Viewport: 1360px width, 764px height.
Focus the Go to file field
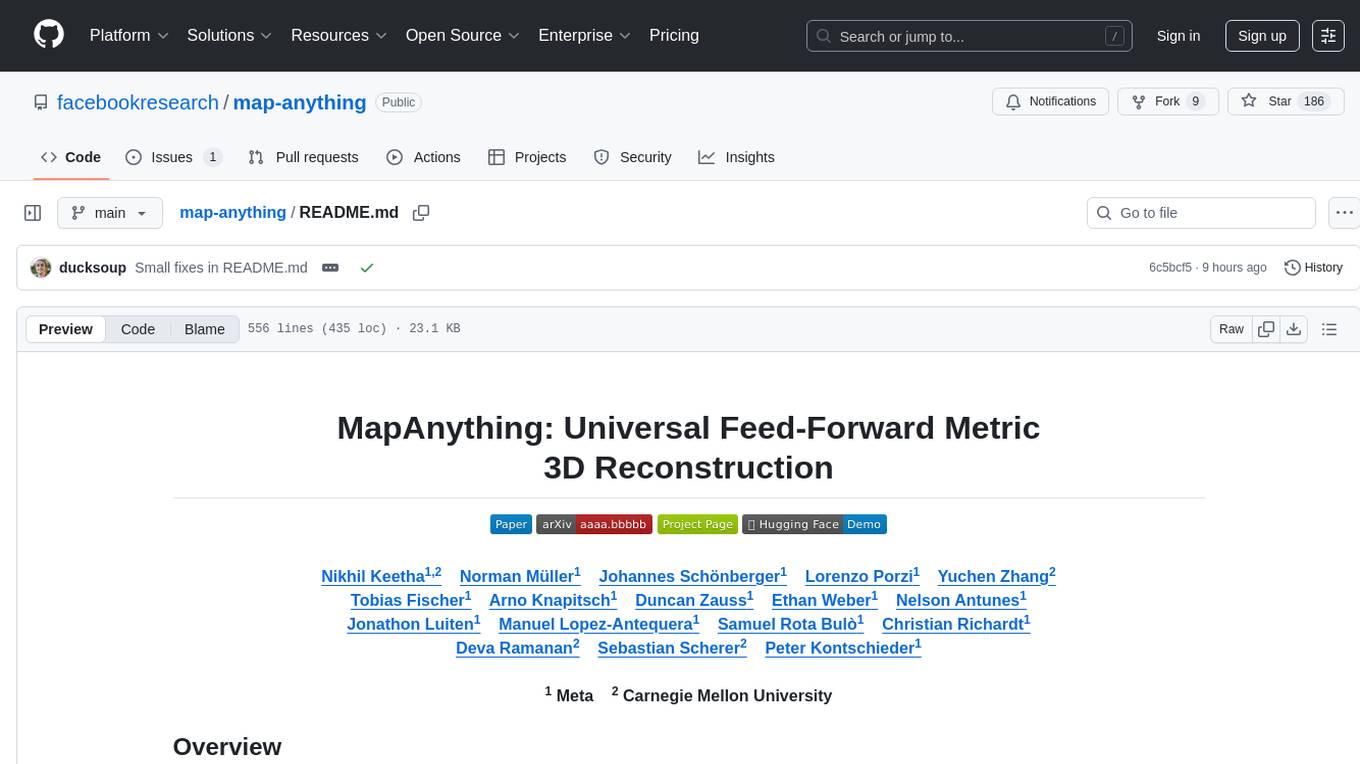pyautogui.click(x=1201, y=213)
